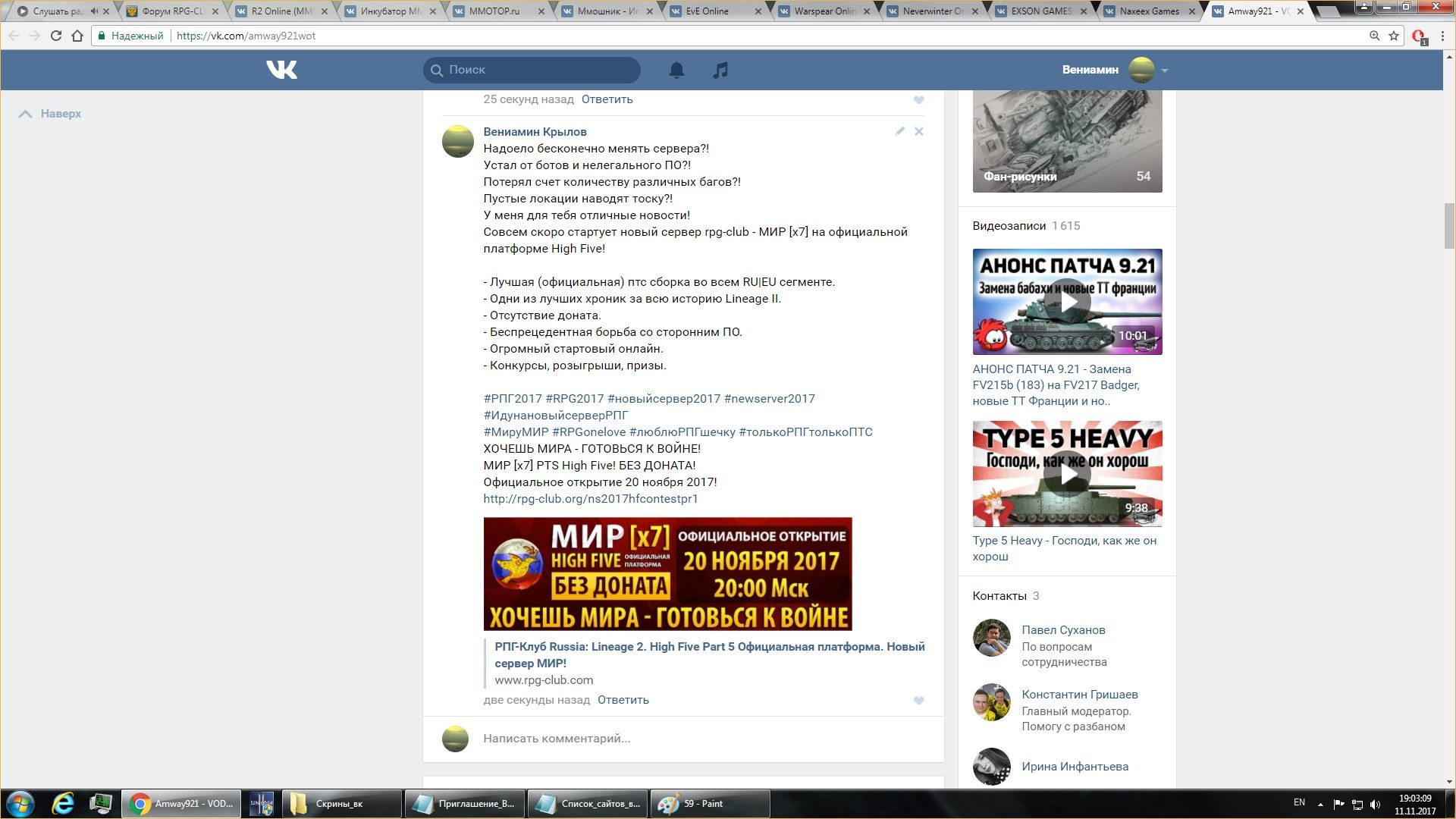
Task: Expand the Вениамин profile dropdown arrow
Action: 1164,71
